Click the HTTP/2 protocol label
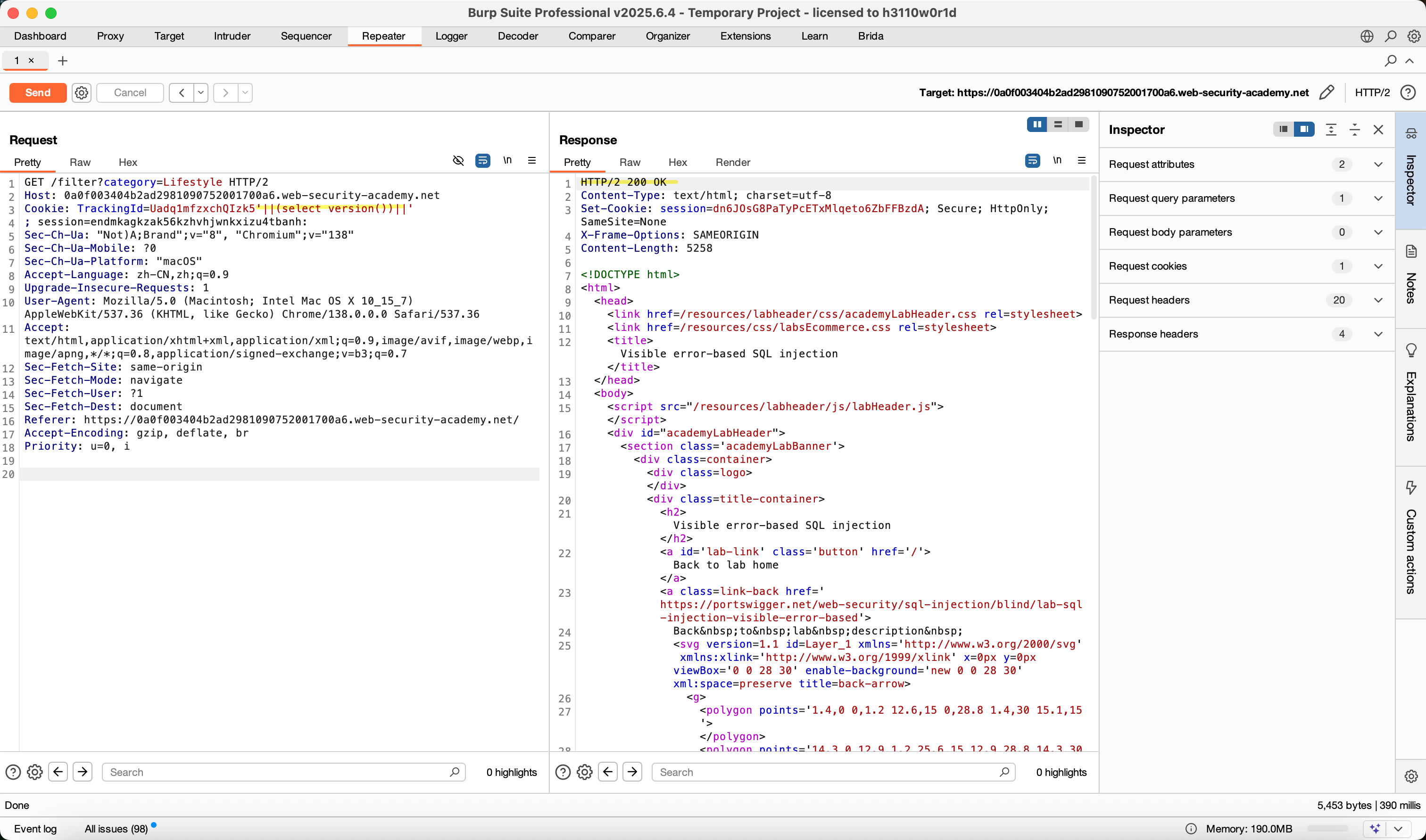 (x=1372, y=92)
